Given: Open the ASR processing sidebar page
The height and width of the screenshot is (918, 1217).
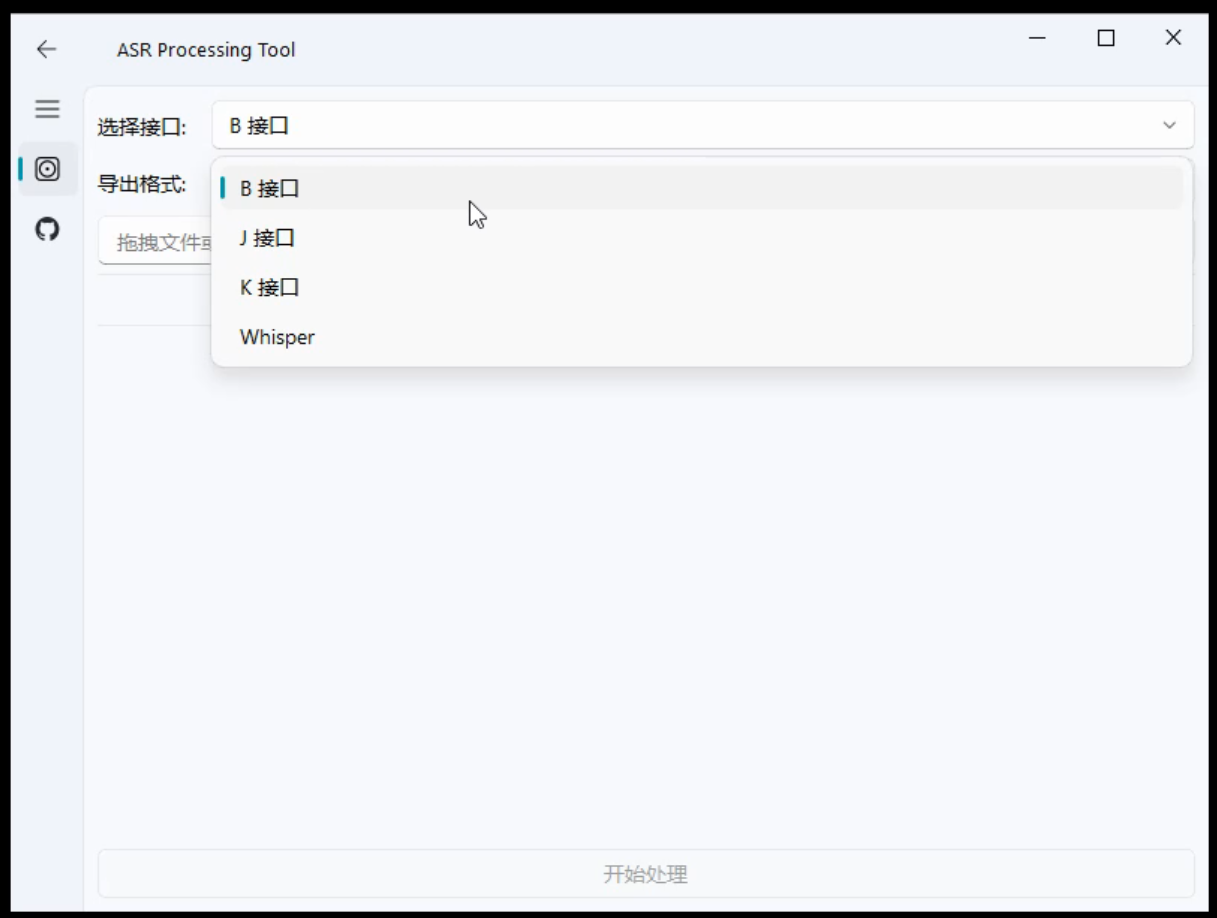Looking at the screenshot, I should pyautogui.click(x=47, y=169).
